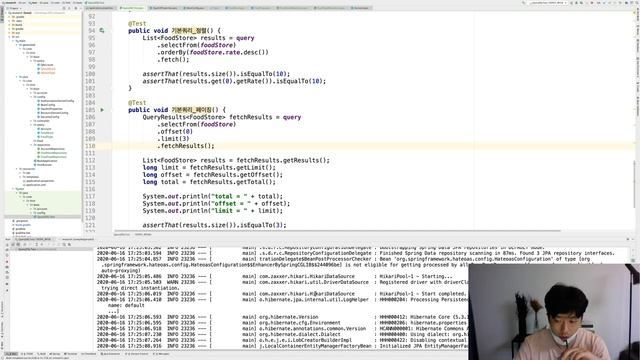The width and height of the screenshot is (640, 360).
Task: Select the templates folder in the project tree
Action: pos(32,177)
